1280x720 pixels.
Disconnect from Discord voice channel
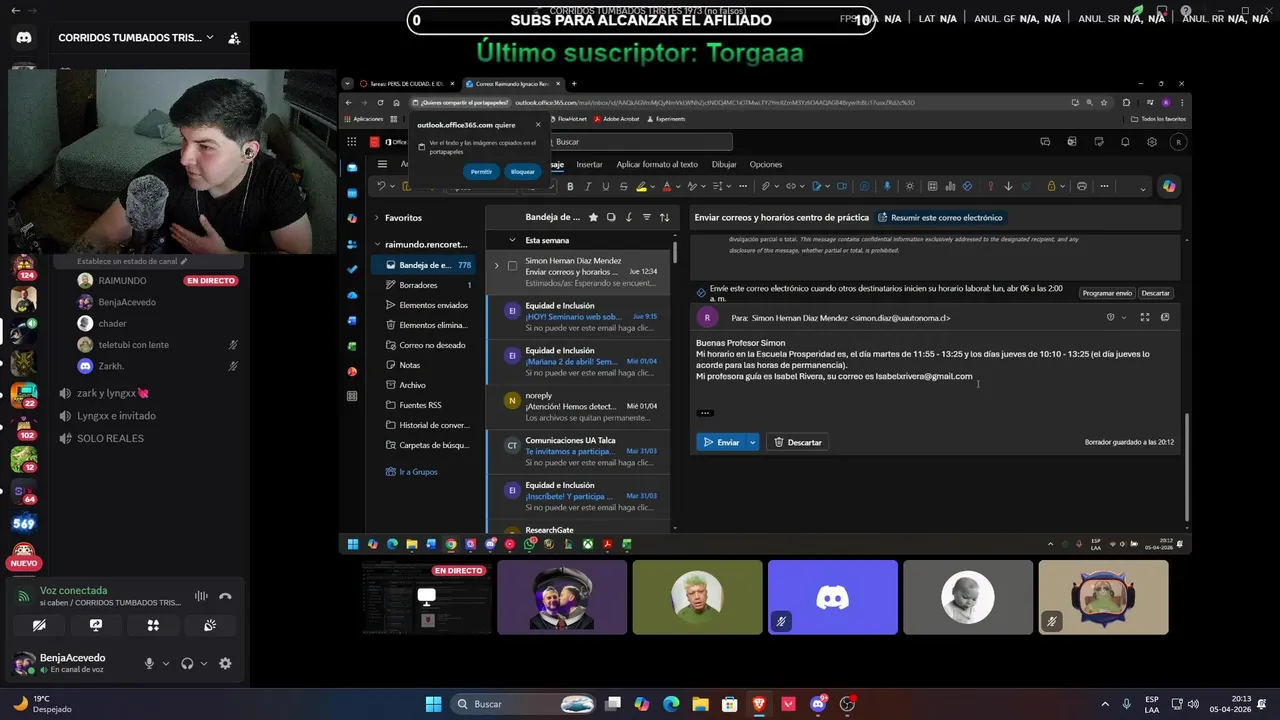(x=225, y=597)
